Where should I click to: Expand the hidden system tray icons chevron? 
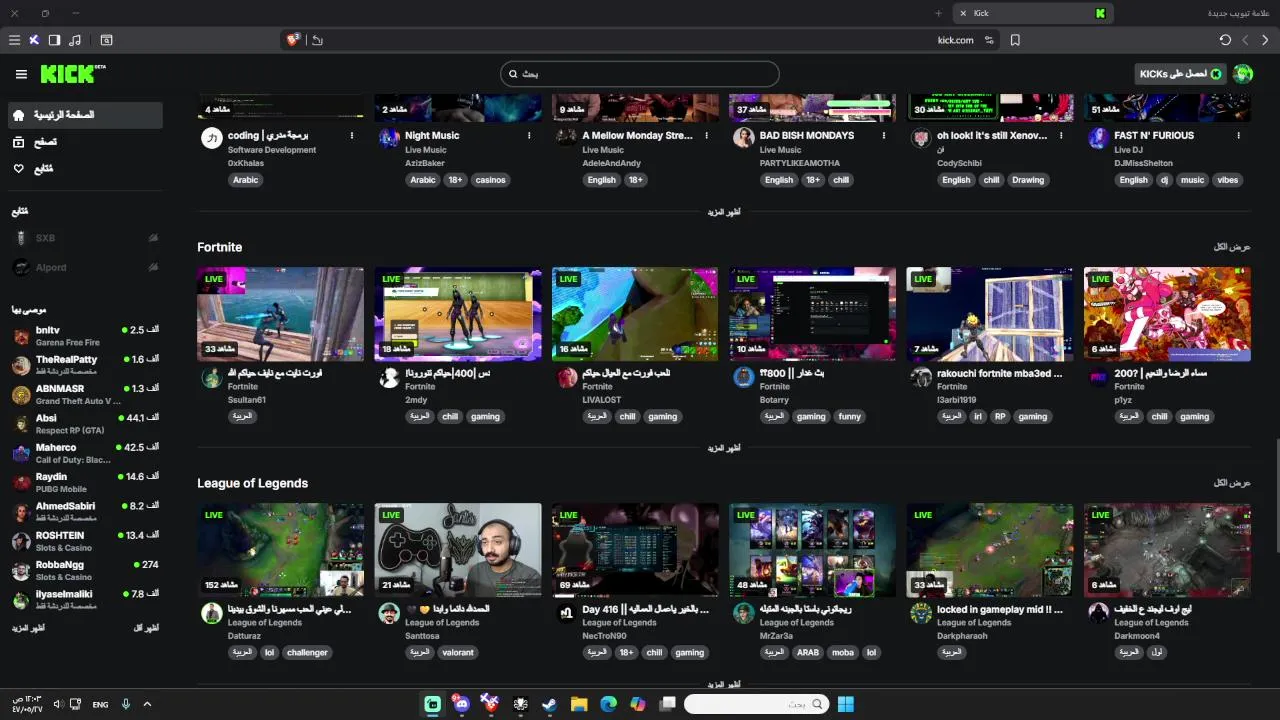click(x=147, y=704)
